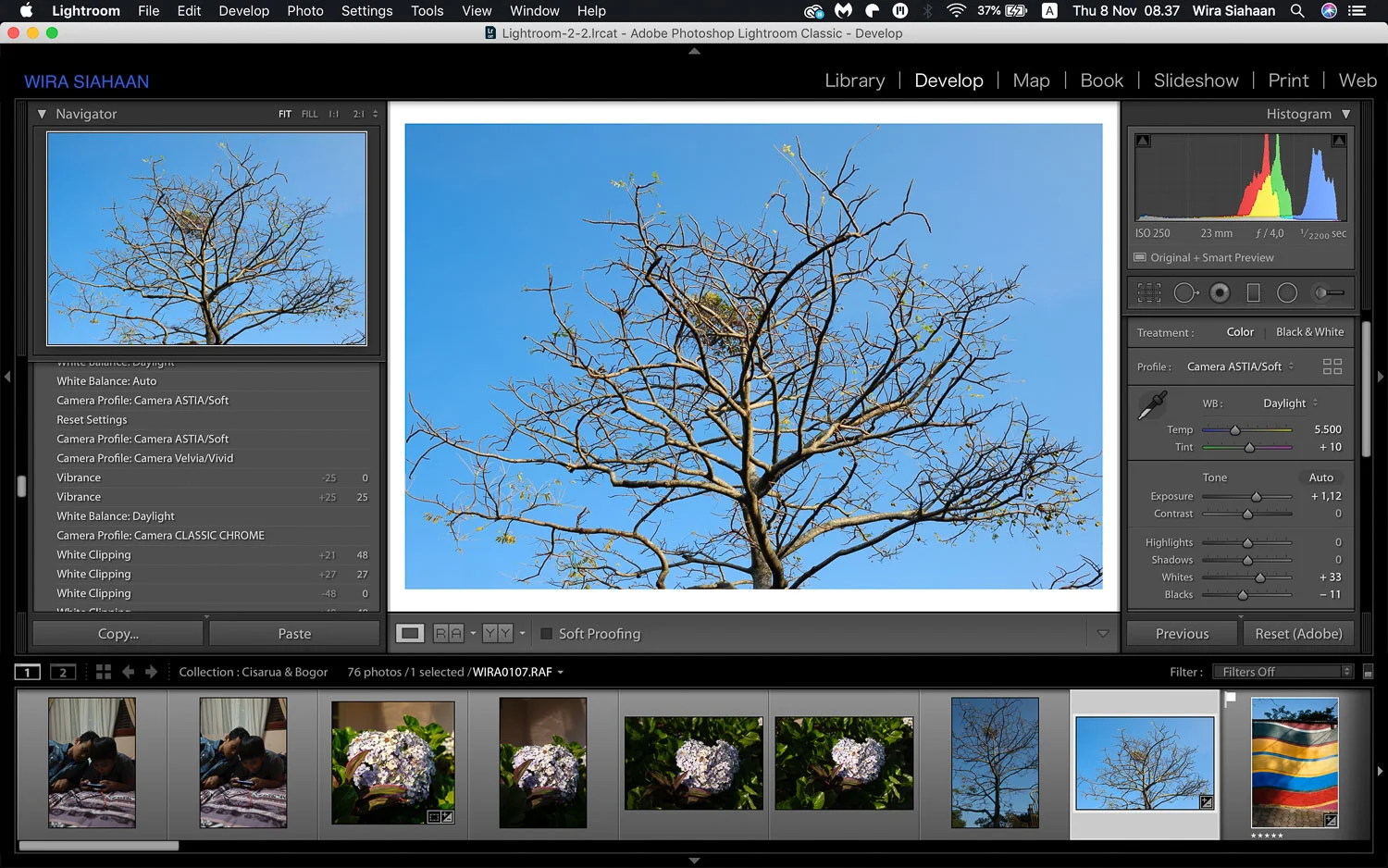Toggle highlight clipping indicator in histogram
The height and width of the screenshot is (868, 1388).
point(1338,141)
